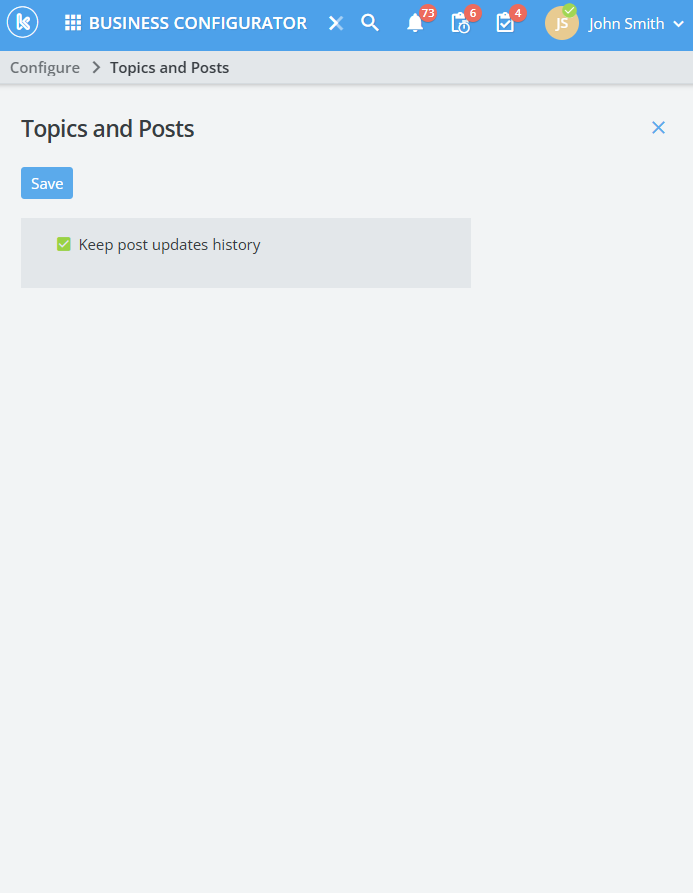
Task: Click the green status check on avatar
Action: tap(570, 10)
